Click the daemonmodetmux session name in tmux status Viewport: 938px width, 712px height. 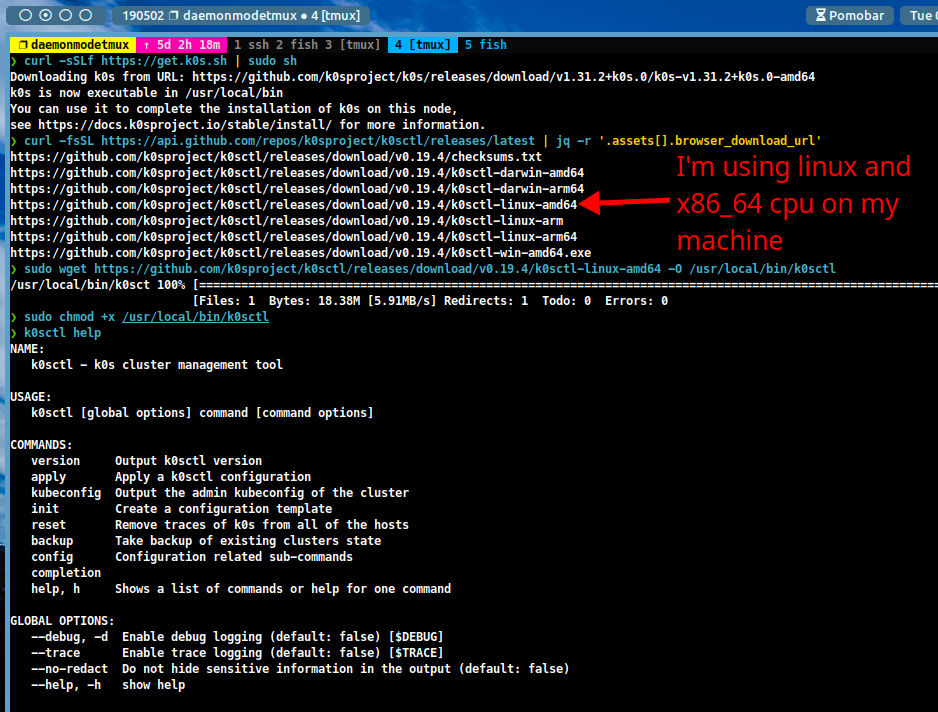pyautogui.click(x=74, y=45)
